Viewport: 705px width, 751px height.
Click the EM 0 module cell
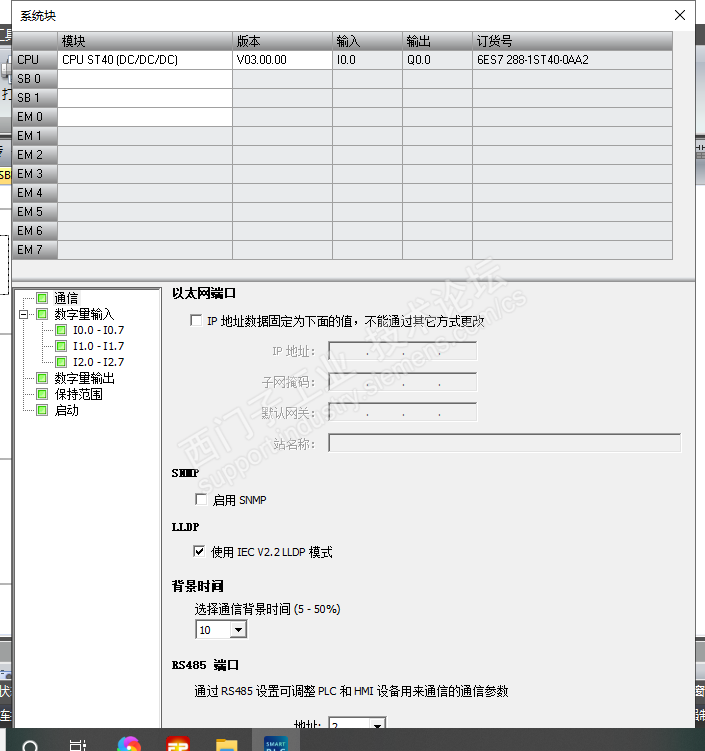[x=145, y=117]
